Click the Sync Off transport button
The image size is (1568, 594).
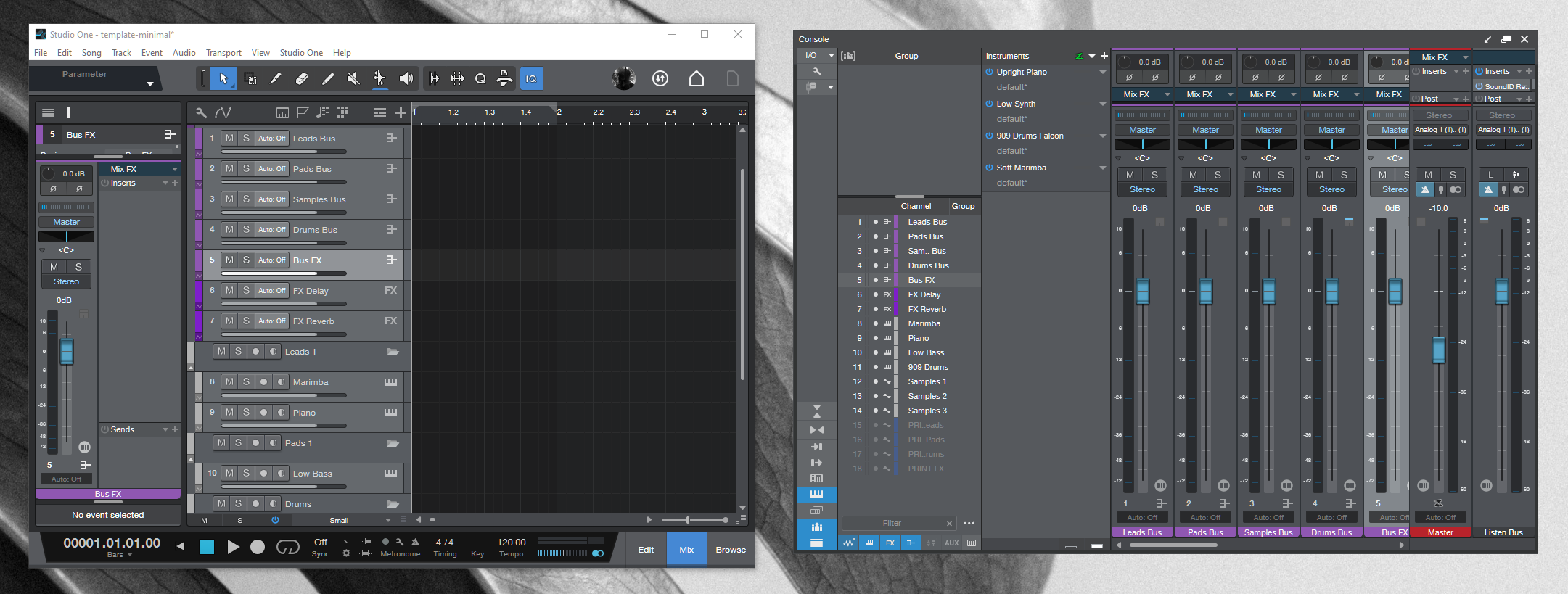click(321, 547)
